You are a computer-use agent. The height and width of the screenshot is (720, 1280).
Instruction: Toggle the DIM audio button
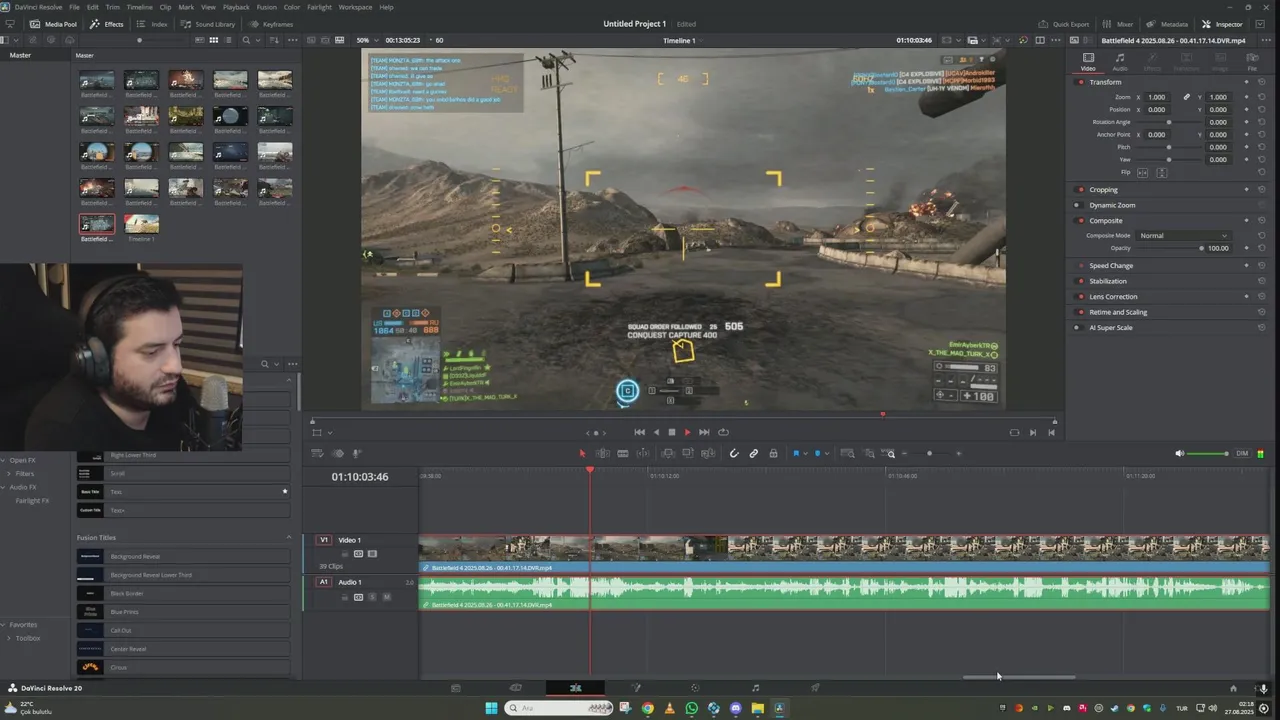[1242, 454]
